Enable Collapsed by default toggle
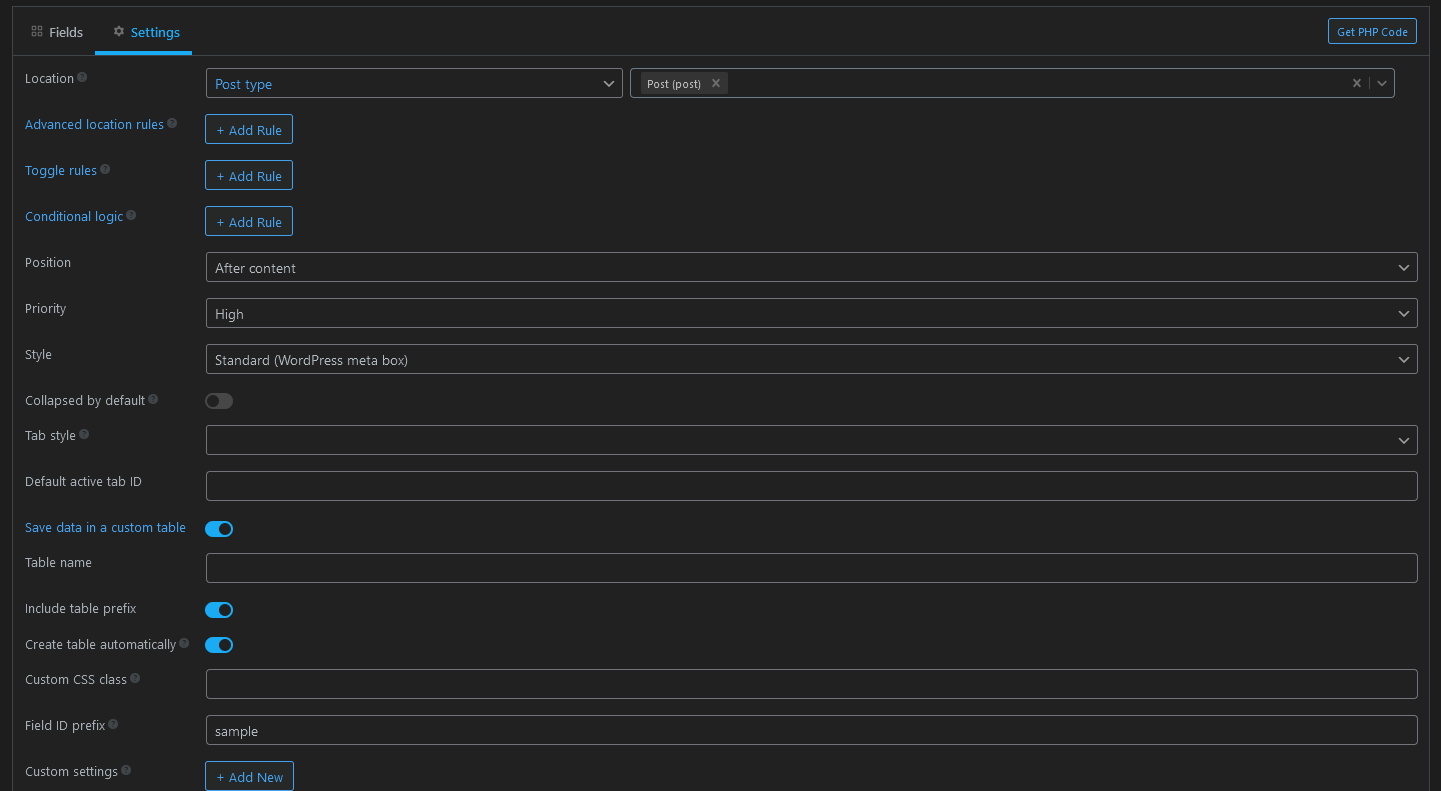 (x=219, y=401)
